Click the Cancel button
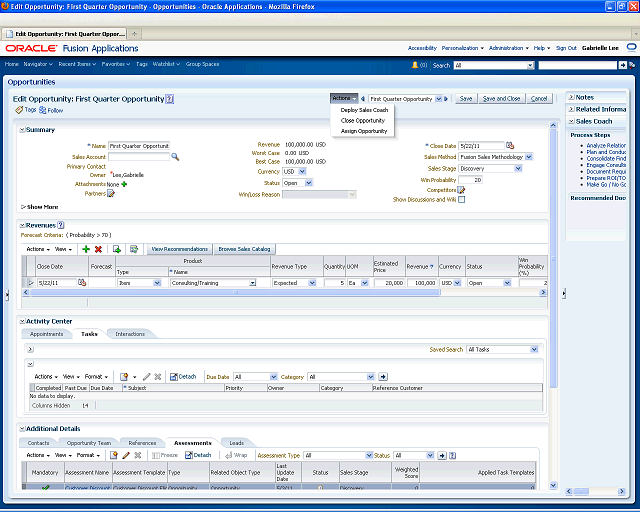The image size is (640, 512). click(539, 99)
